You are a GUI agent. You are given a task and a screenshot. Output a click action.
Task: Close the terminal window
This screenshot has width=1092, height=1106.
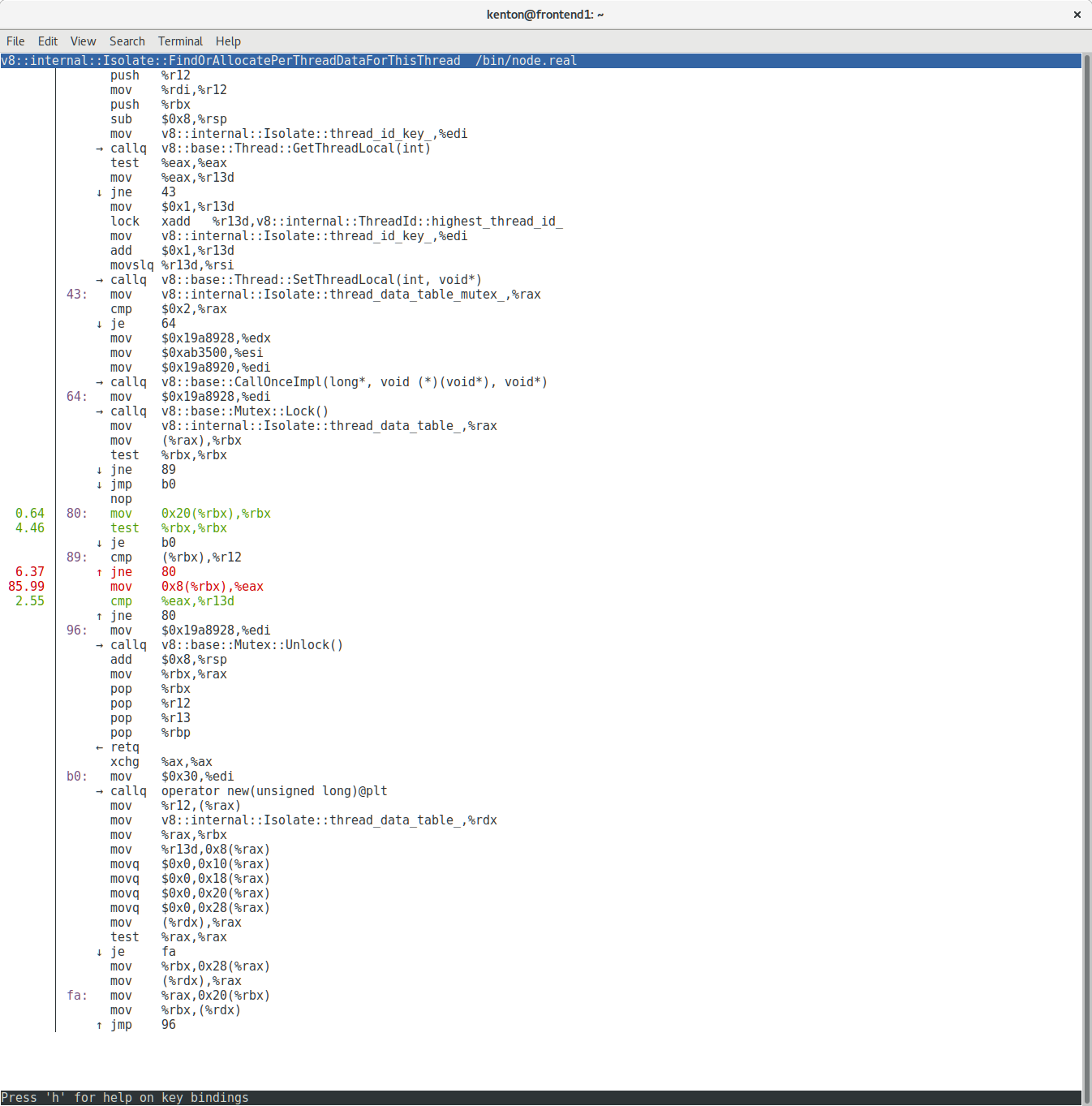[x=1077, y=15]
